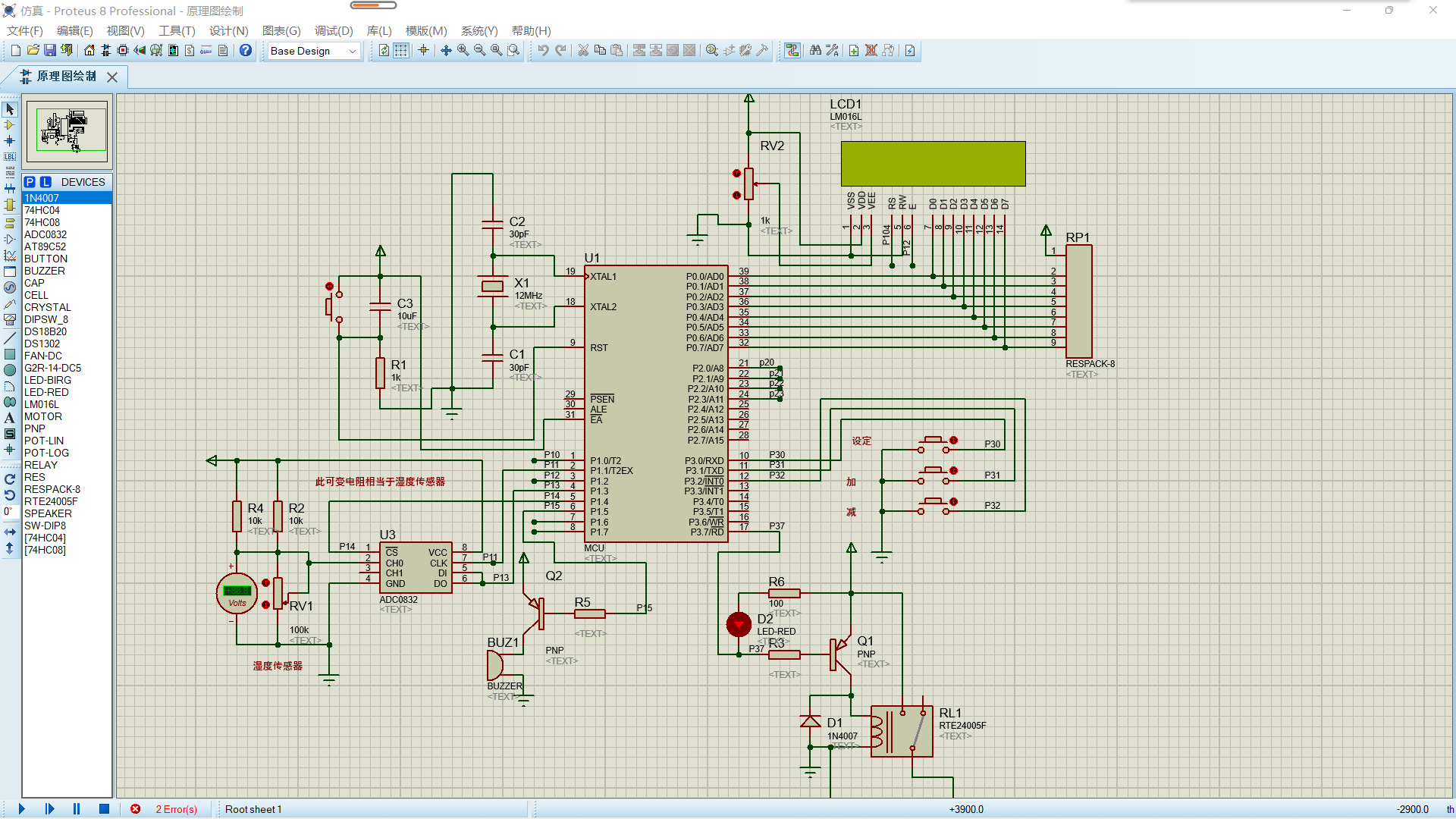Select the text script 'A' tool
The width and height of the screenshot is (1456, 819).
(x=10, y=418)
